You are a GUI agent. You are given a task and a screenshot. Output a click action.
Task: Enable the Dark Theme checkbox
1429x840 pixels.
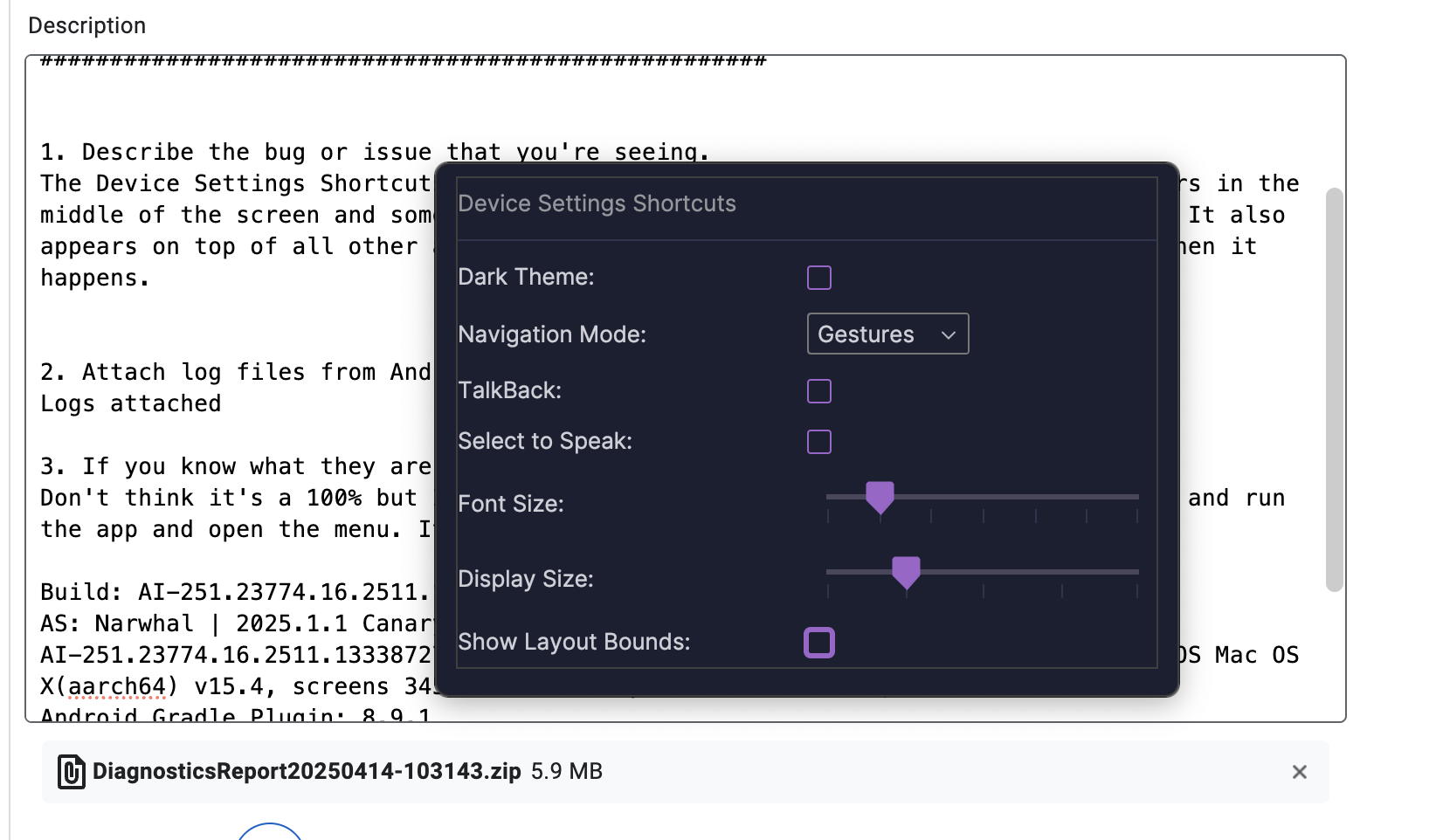click(818, 278)
